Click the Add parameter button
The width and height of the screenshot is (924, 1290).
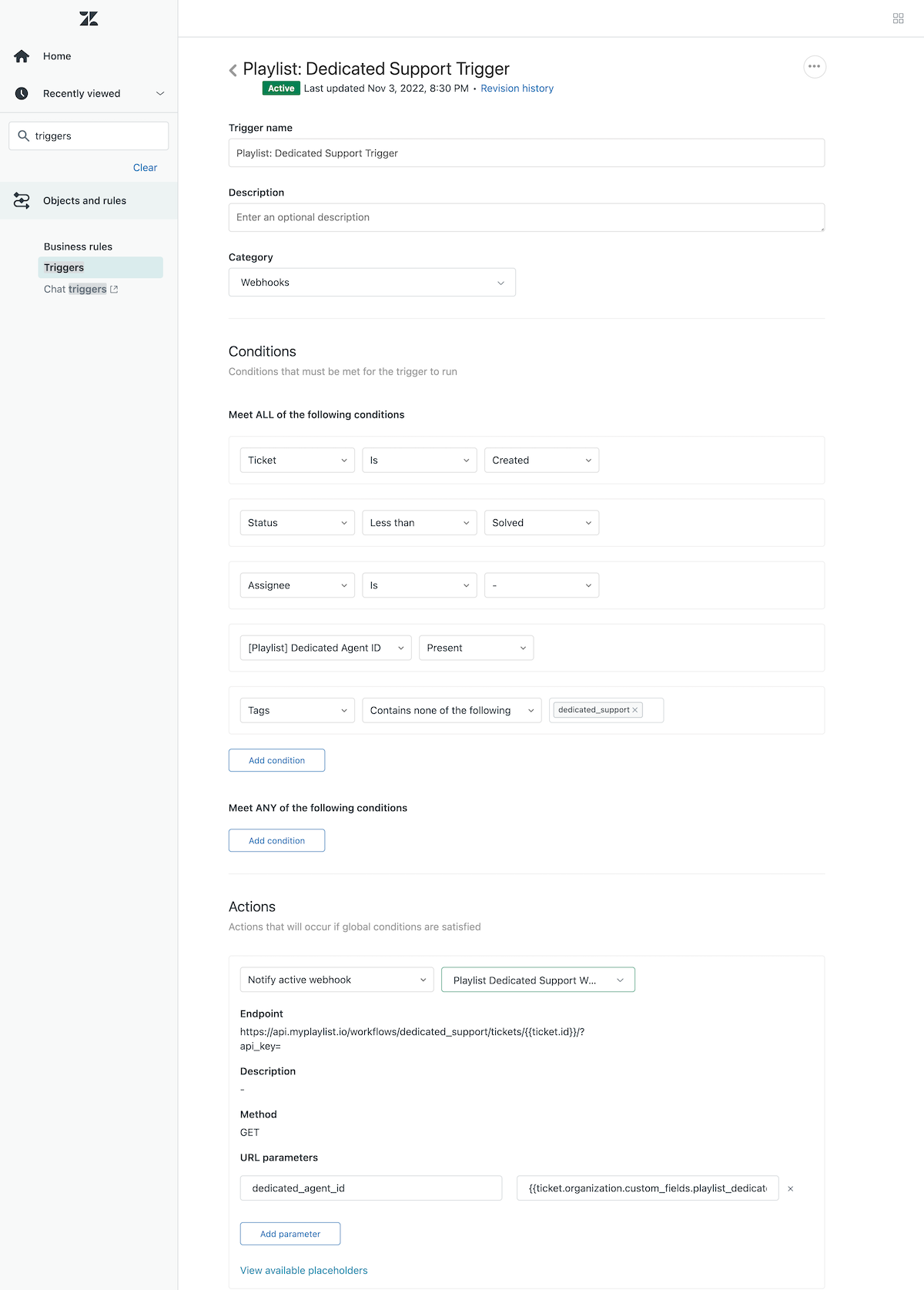290,1234
